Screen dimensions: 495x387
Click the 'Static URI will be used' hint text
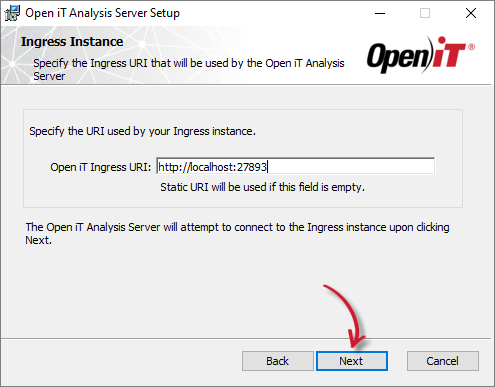[x=262, y=187]
